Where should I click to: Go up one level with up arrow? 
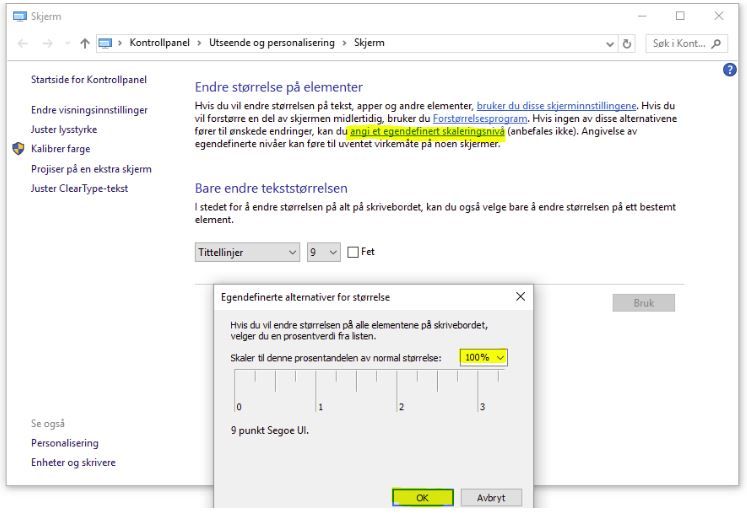[x=85, y=43]
